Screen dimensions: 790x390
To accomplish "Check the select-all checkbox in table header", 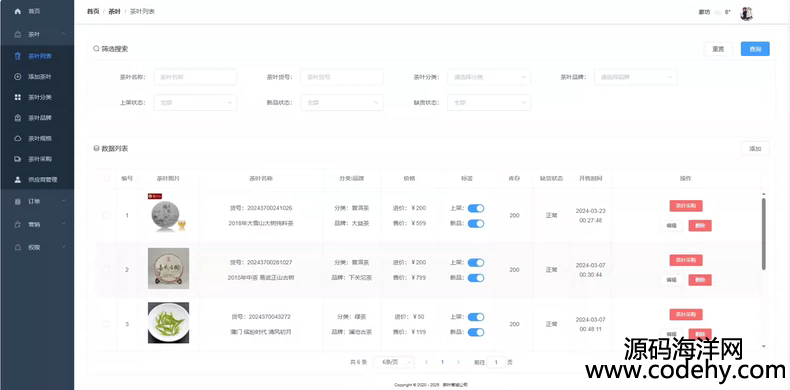I will (x=106, y=178).
